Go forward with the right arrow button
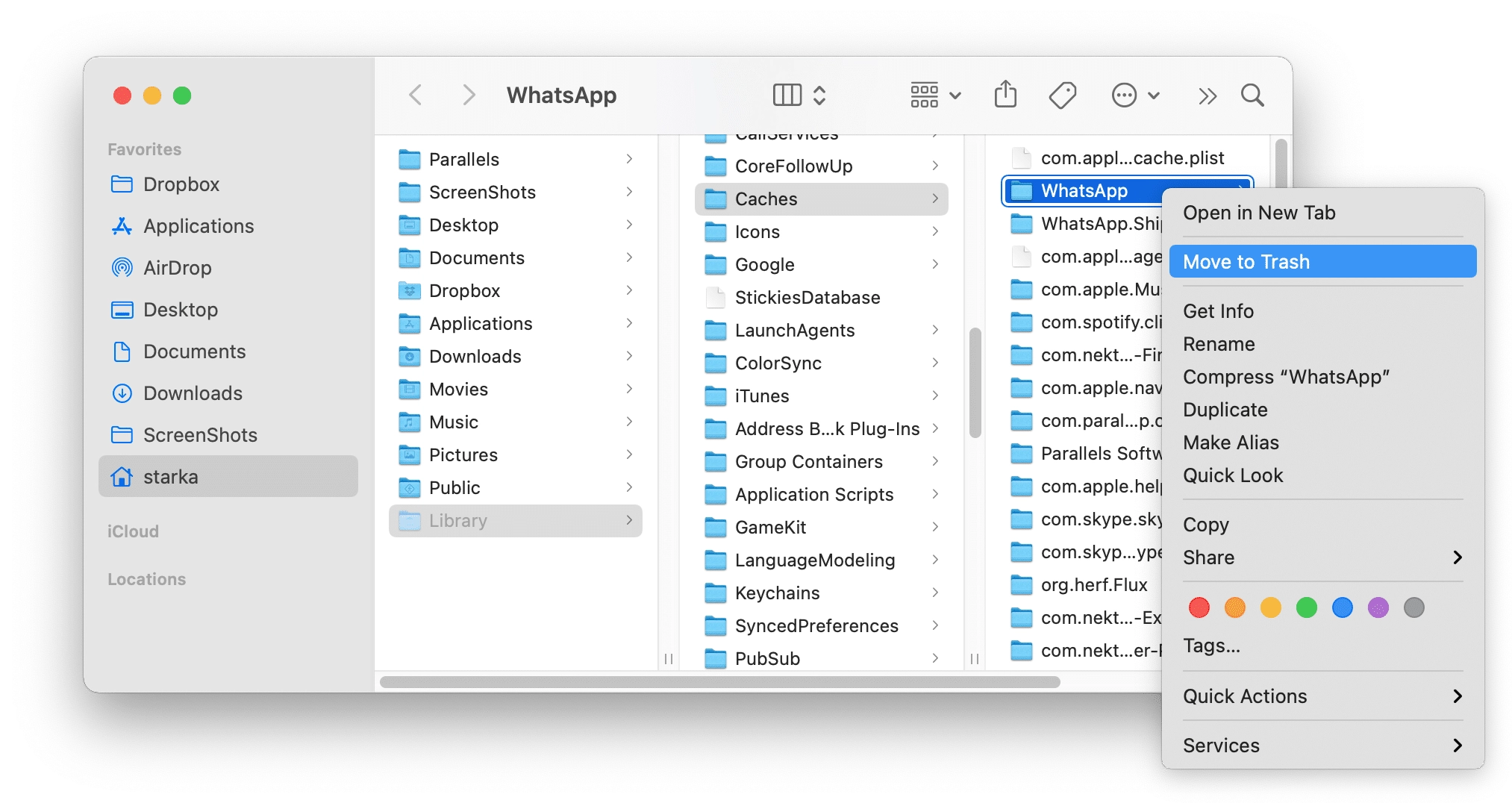Screen dimensions: 1512x803 tap(469, 95)
